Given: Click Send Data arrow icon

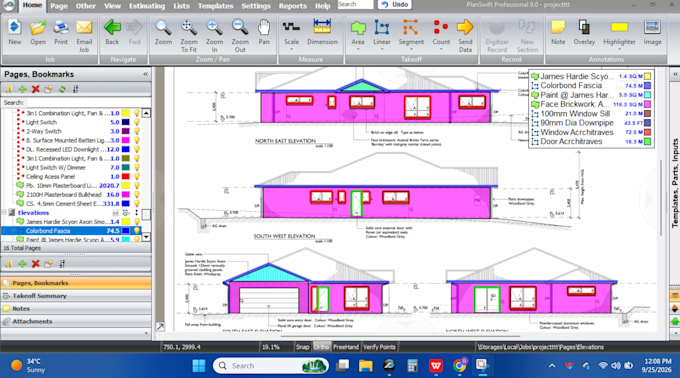Looking at the screenshot, I should [465, 36].
